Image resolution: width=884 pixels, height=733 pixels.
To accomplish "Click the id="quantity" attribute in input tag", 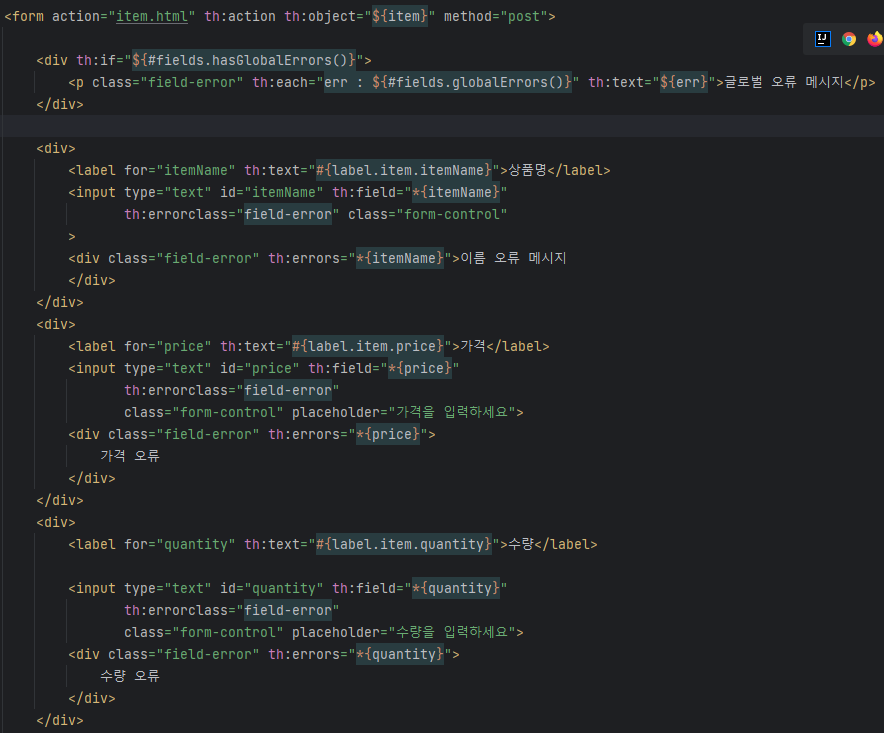I will click(x=272, y=588).
